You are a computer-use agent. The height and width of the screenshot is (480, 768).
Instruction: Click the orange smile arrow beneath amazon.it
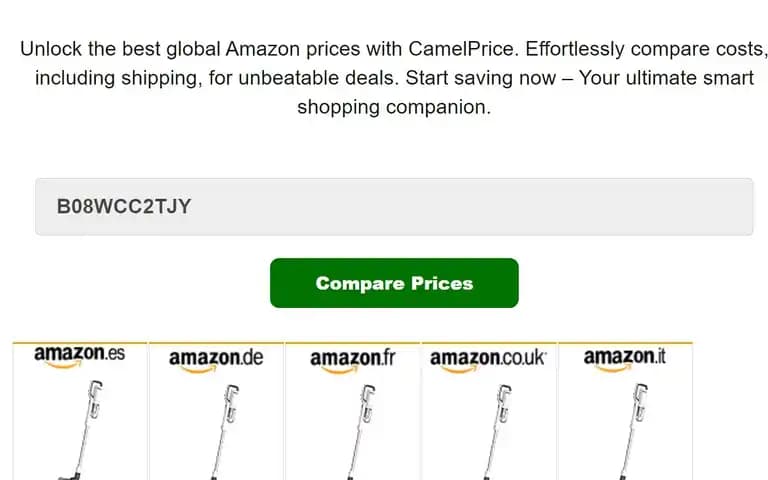point(613,369)
